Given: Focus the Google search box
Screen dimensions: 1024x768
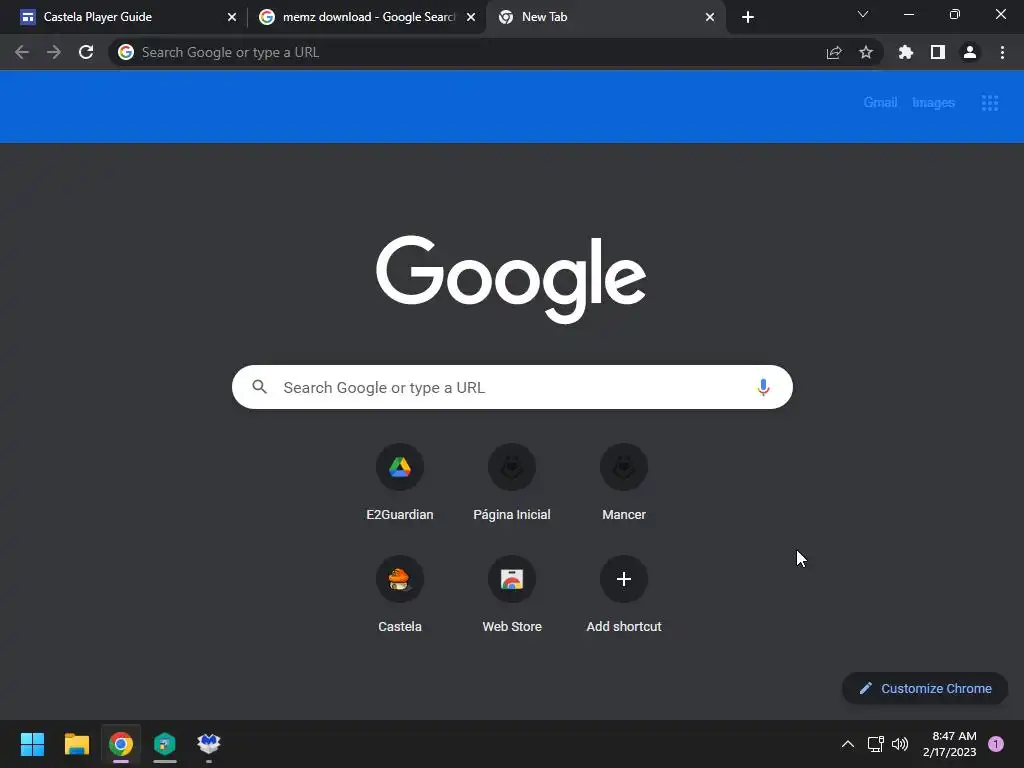Looking at the screenshot, I should [512, 387].
